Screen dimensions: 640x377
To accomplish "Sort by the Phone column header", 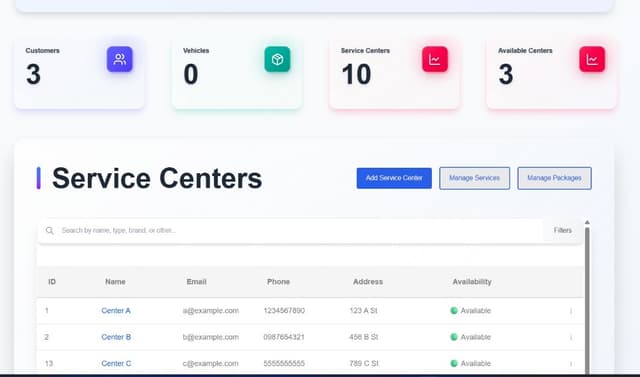I will click(x=278, y=282).
